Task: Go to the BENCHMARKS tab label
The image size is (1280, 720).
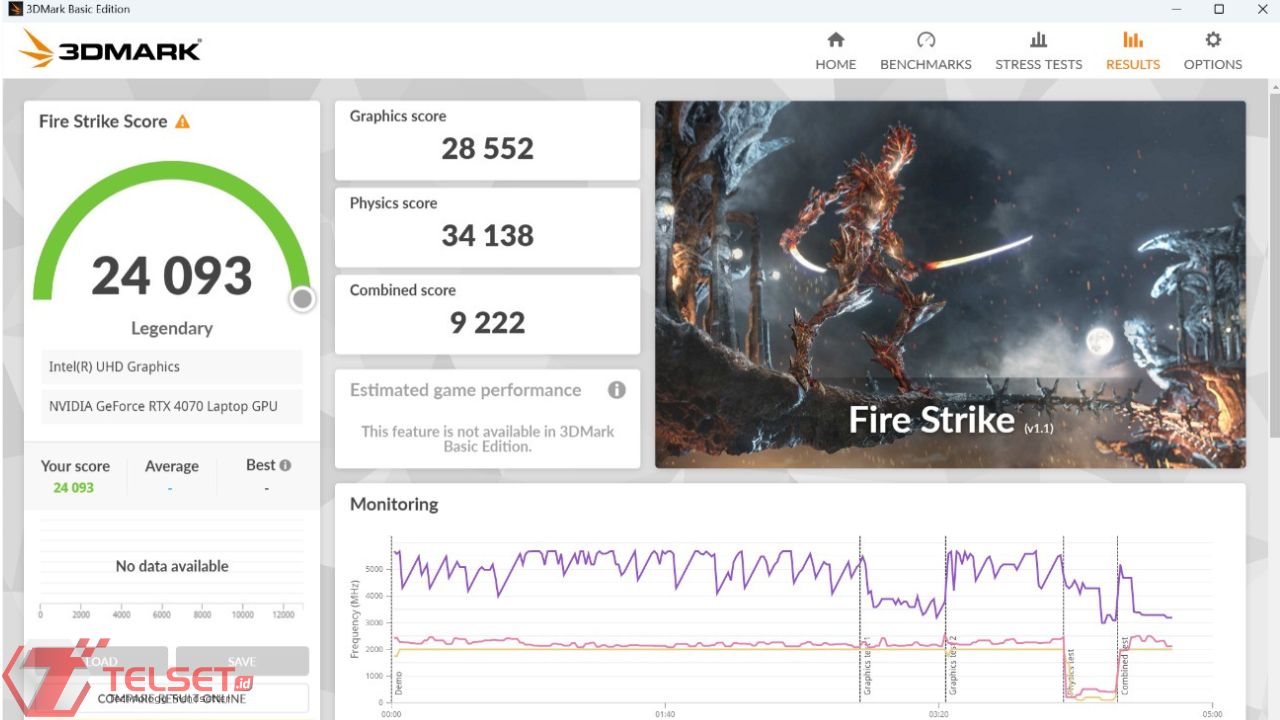Action: coord(926,64)
